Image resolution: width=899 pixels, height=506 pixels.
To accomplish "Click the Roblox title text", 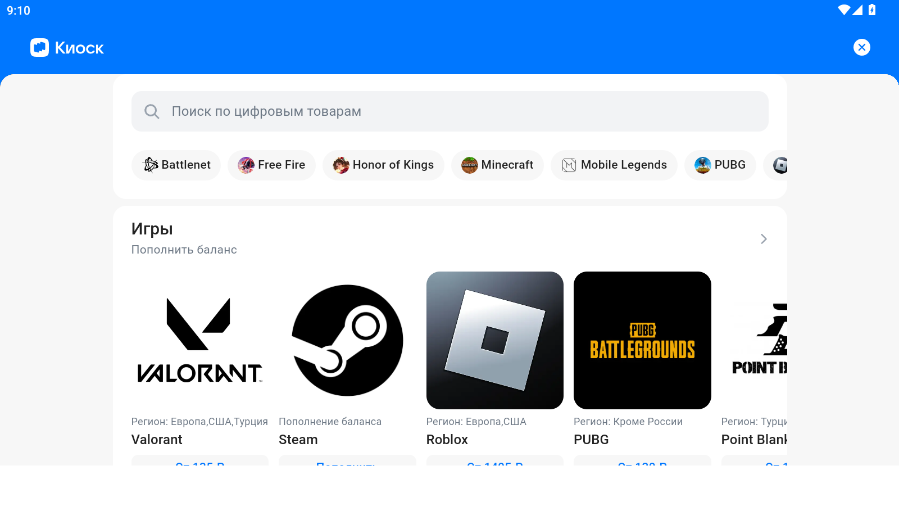I will tap(447, 439).
